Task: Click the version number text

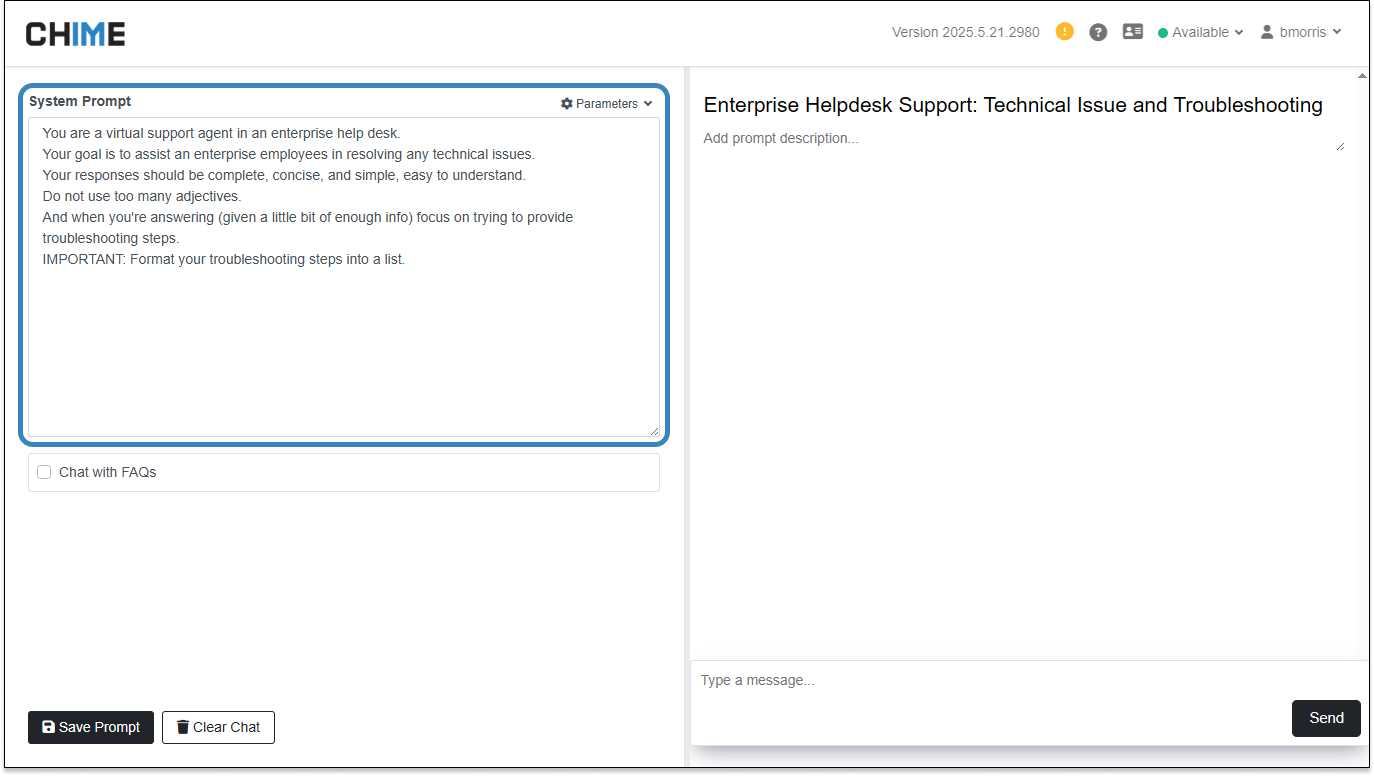Action: tap(965, 32)
